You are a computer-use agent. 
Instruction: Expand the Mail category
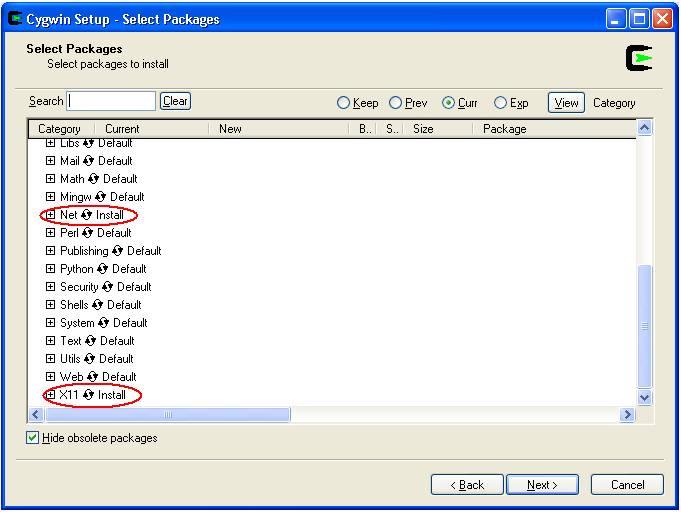pos(50,161)
